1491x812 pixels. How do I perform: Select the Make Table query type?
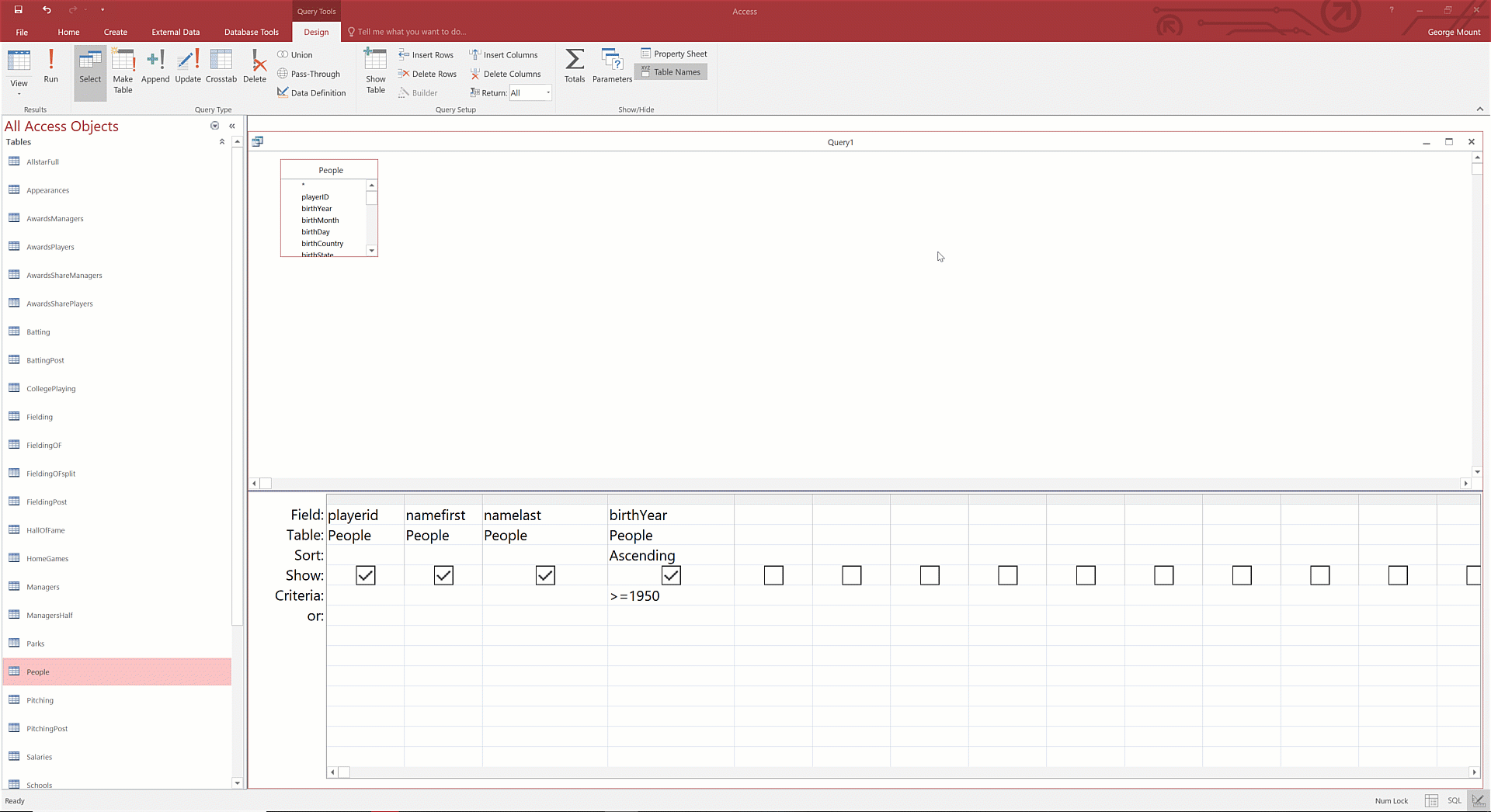pos(123,71)
